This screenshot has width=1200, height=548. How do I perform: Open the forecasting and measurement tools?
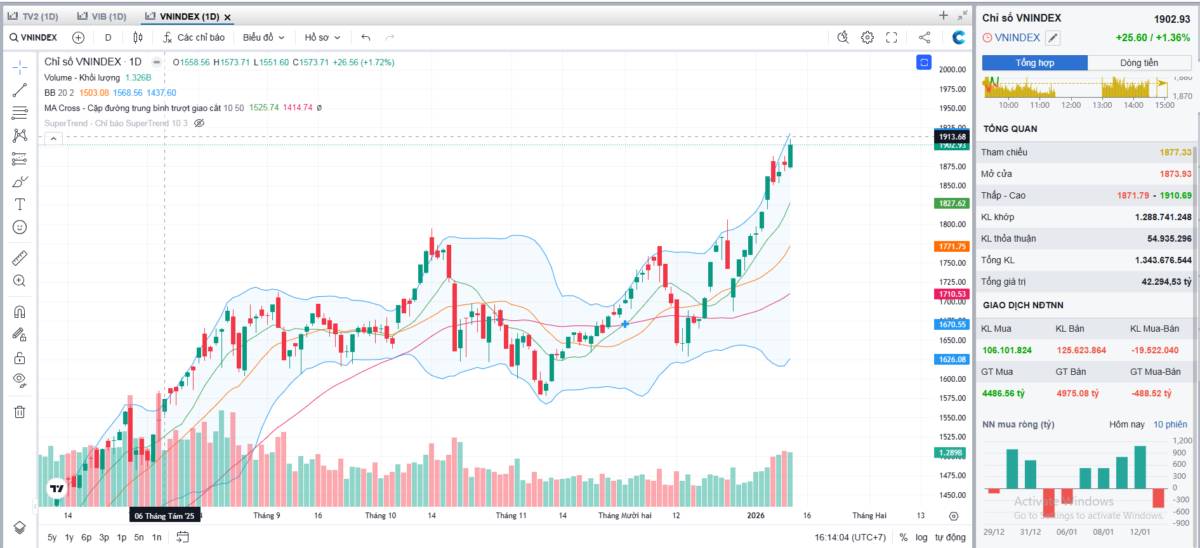[19, 159]
